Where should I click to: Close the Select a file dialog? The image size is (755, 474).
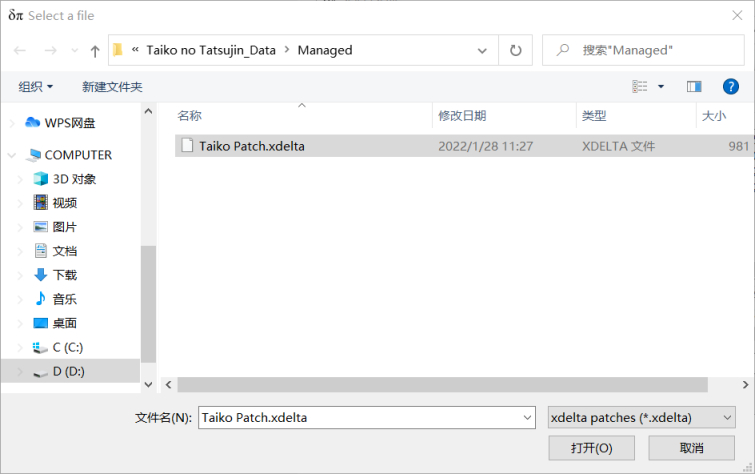737,15
